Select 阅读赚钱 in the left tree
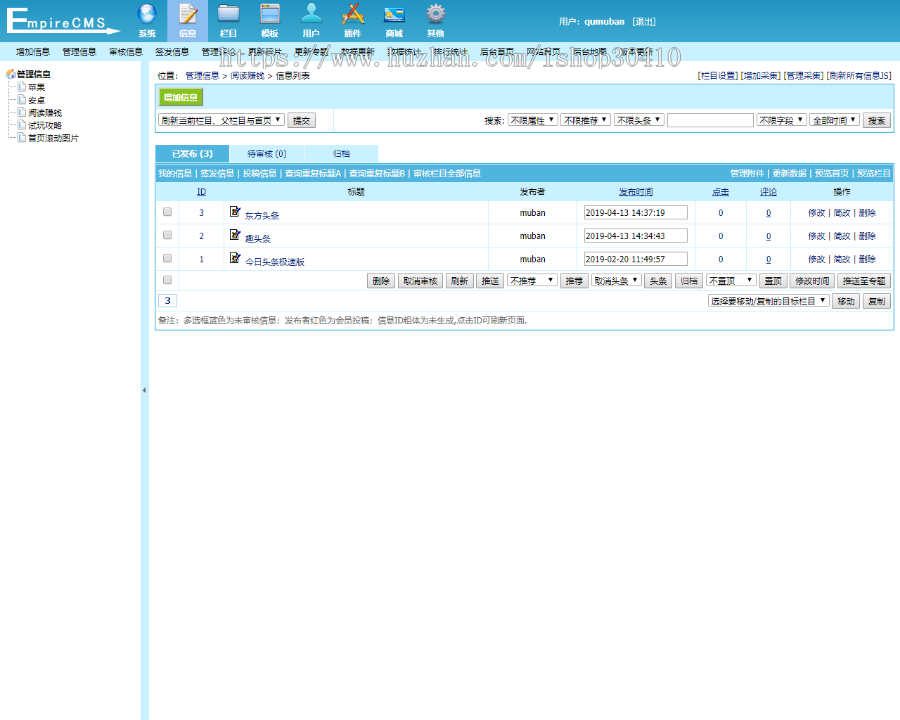Image resolution: width=900 pixels, height=720 pixels. pos(45,113)
